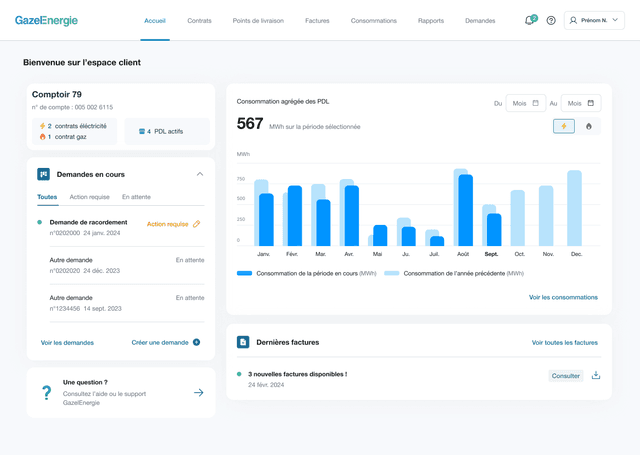
Task: Select the Action requise filter tab
Action: pyautogui.click(x=90, y=198)
